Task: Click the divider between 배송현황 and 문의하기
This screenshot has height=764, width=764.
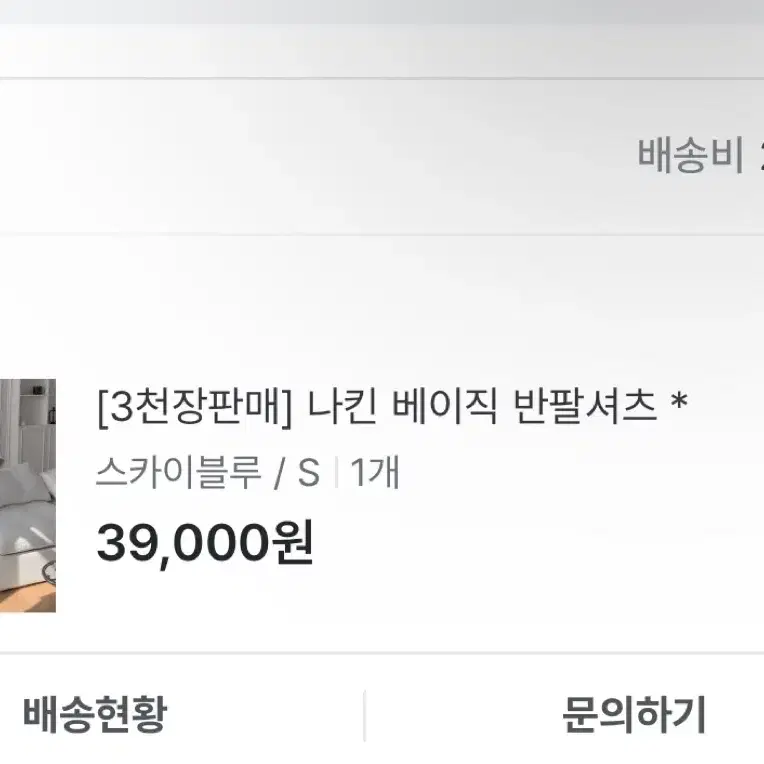Action: pyautogui.click(x=364, y=715)
